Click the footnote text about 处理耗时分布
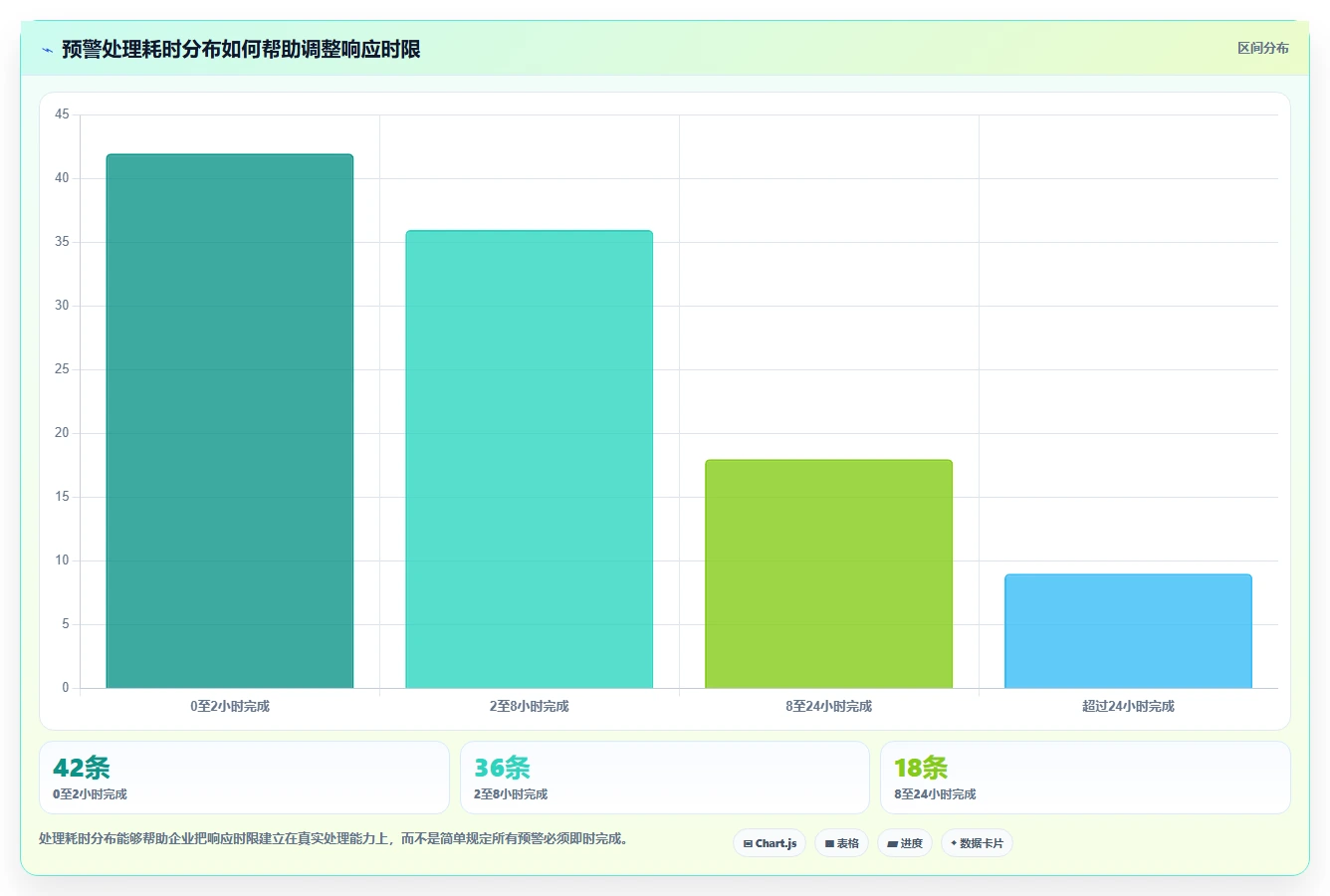Image resolution: width=1330 pixels, height=896 pixels. point(335,839)
